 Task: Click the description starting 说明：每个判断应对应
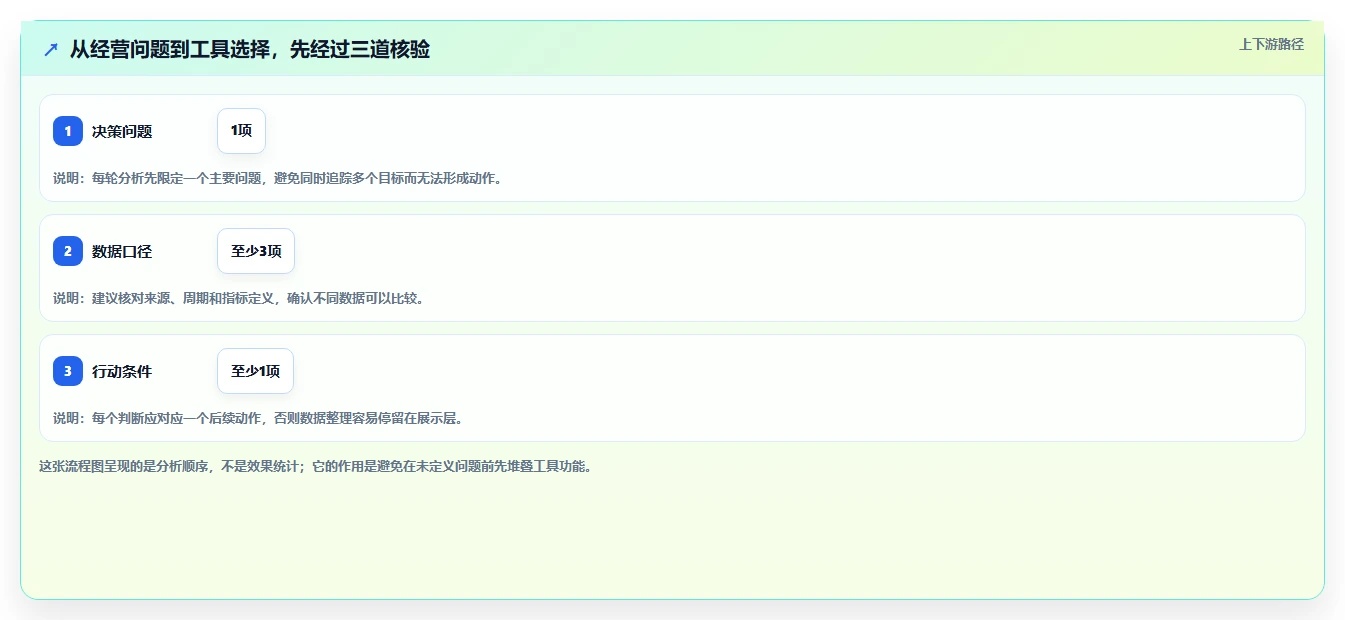pyautogui.click(x=258, y=418)
